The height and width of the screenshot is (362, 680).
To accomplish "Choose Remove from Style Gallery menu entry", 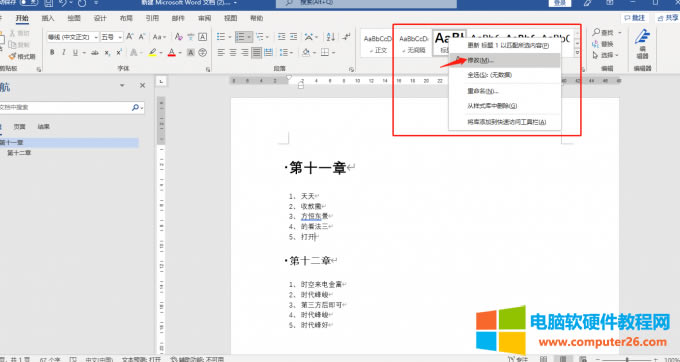I will click(505, 106).
